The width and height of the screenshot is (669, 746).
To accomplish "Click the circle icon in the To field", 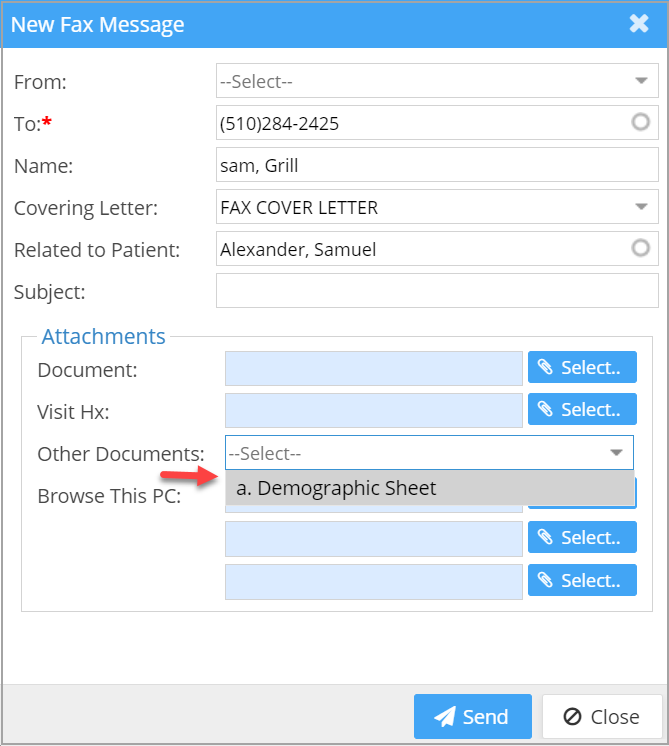I will point(641,122).
